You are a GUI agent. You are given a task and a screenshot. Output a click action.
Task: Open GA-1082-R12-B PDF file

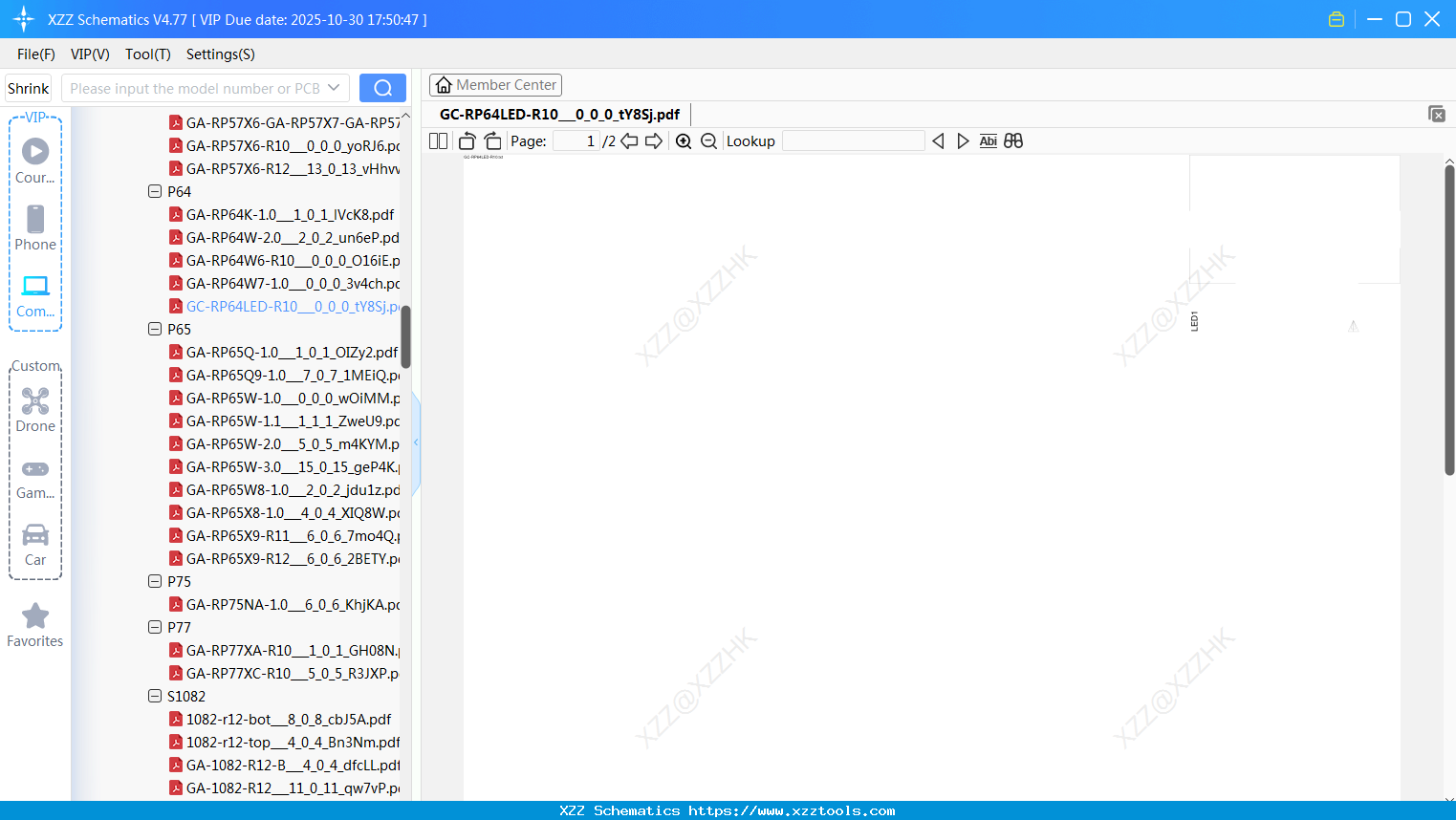(293, 765)
